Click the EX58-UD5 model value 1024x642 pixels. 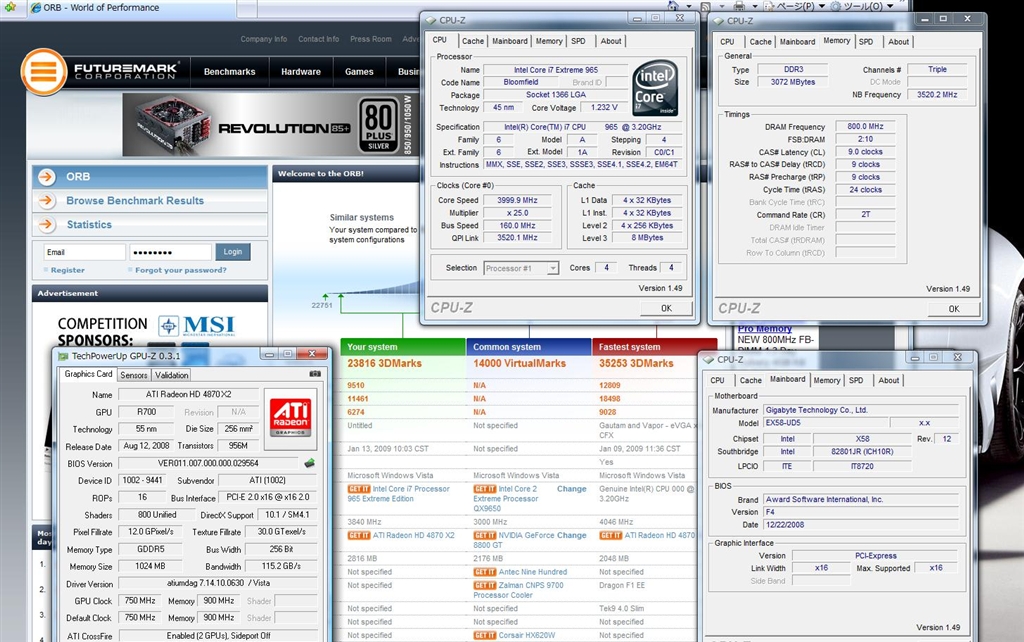(x=825, y=423)
